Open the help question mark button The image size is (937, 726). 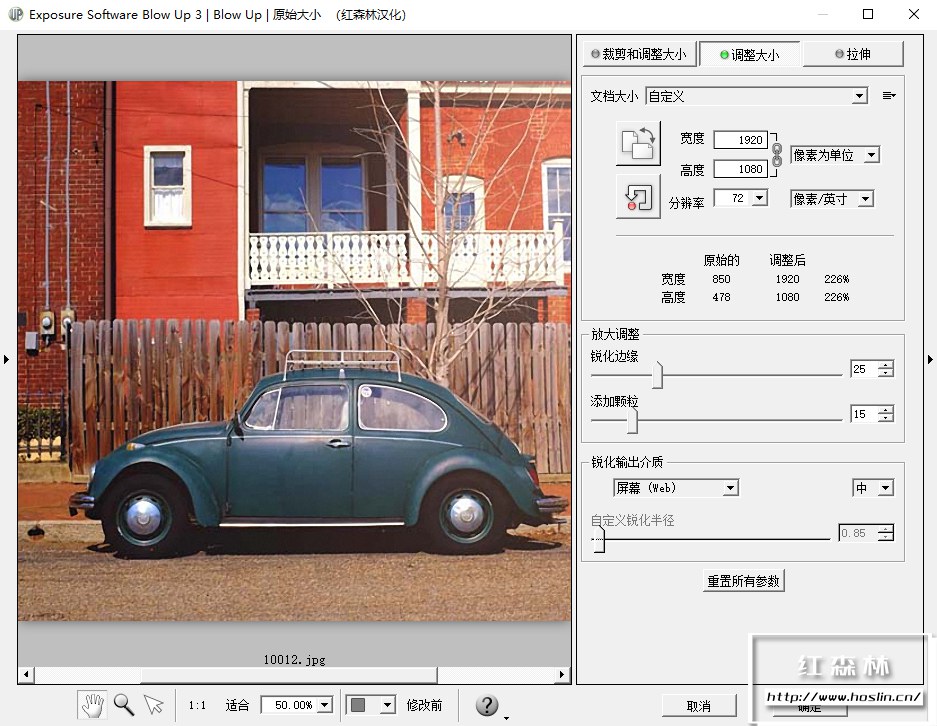[x=487, y=705]
